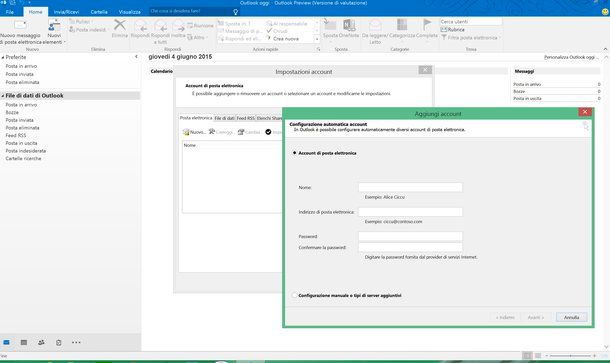Click the Nome input field
Viewport: 610px width, 363px height.
pyautogui.click(x=410, y=188)
